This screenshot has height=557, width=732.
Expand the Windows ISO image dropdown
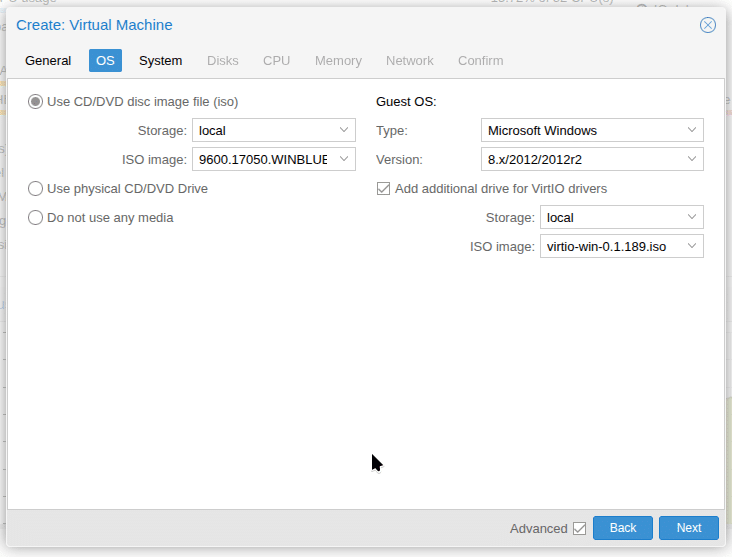[x=344, y=159]
